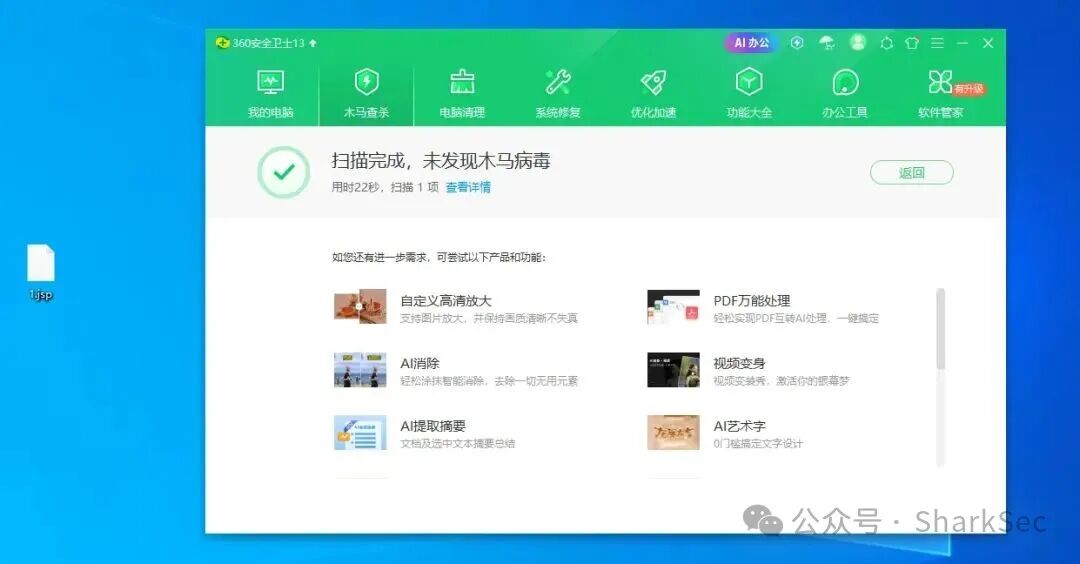This screenshot has height=564, width=1080.
Task: Open 软件管家 software manager
Action: click(941, 94)
